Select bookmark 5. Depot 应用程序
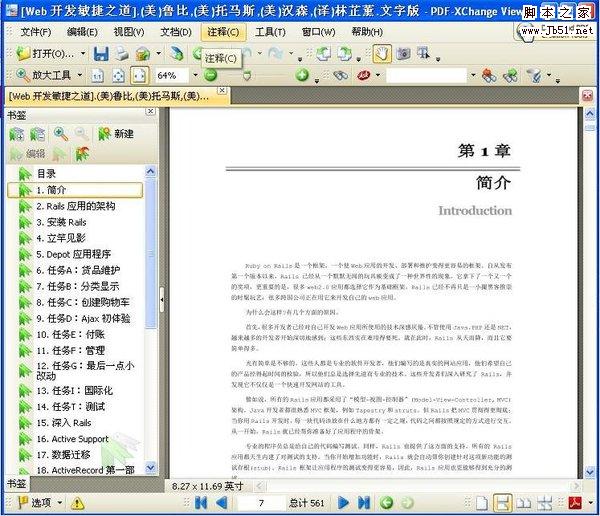Image resolution: width=600 pixels, height=516 pixels. click(x=73, y=255)
